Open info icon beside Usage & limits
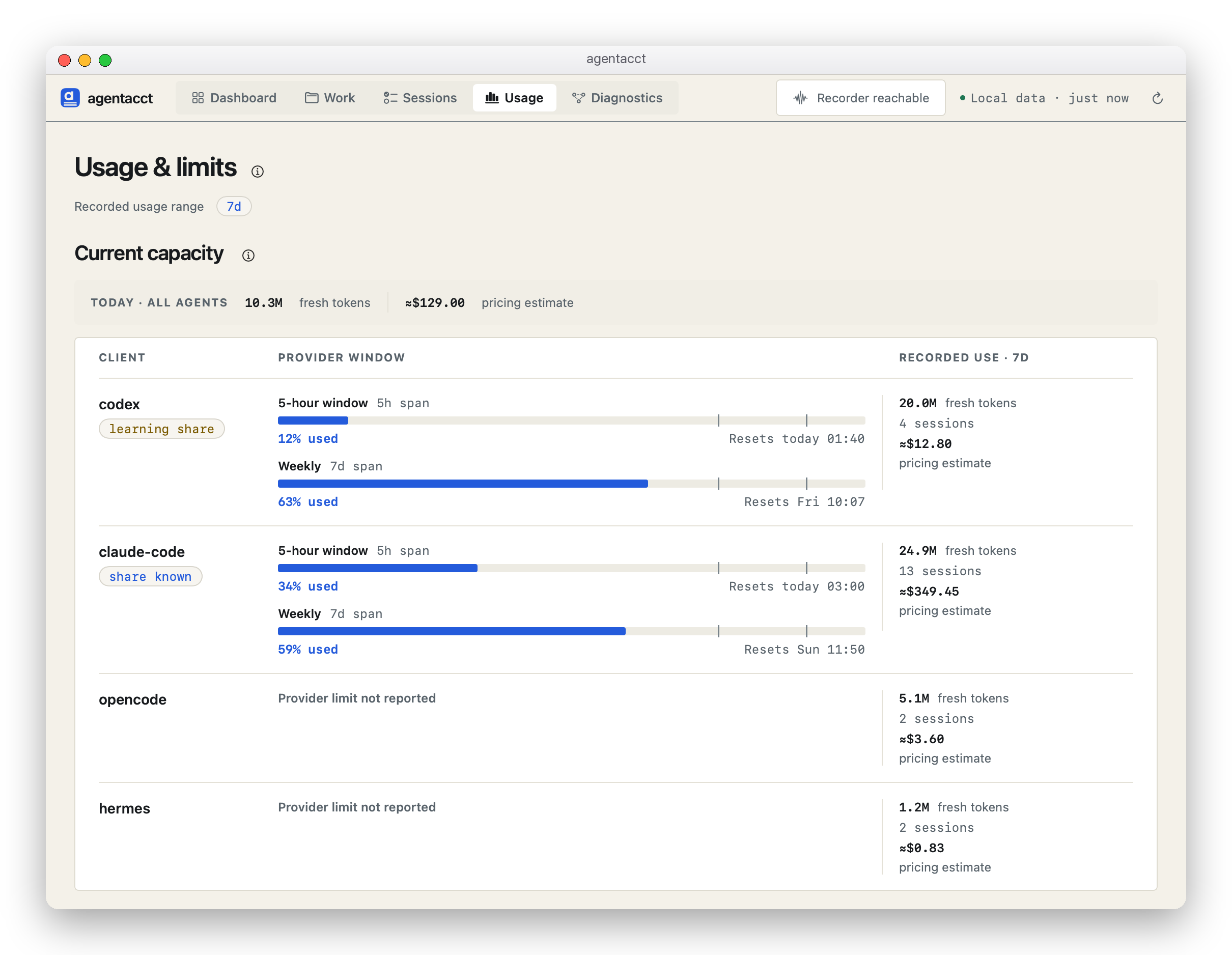The image size is (1232, 955). (257, 172)
